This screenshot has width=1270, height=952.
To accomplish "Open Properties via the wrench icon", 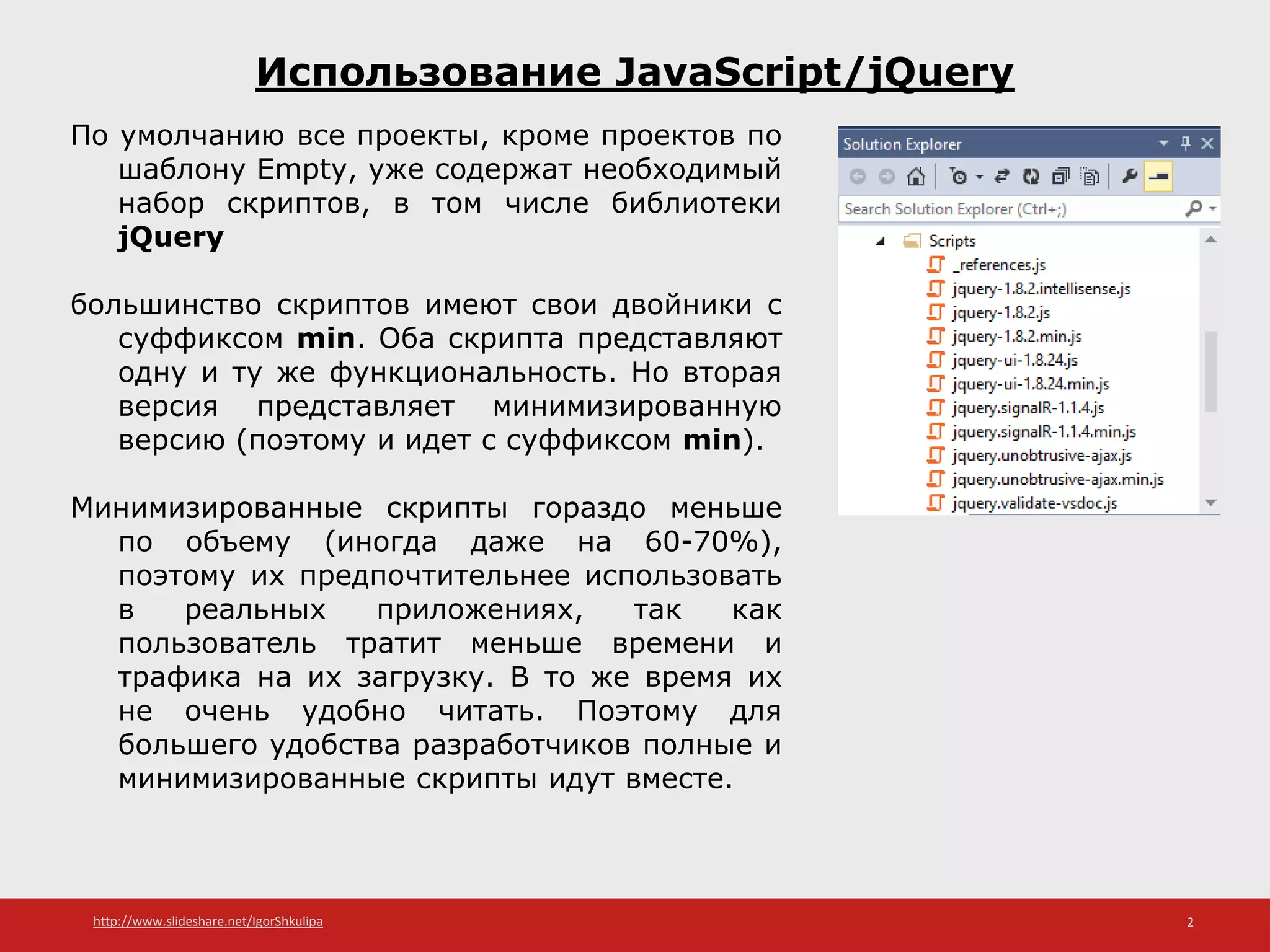I will point(1129,177).
